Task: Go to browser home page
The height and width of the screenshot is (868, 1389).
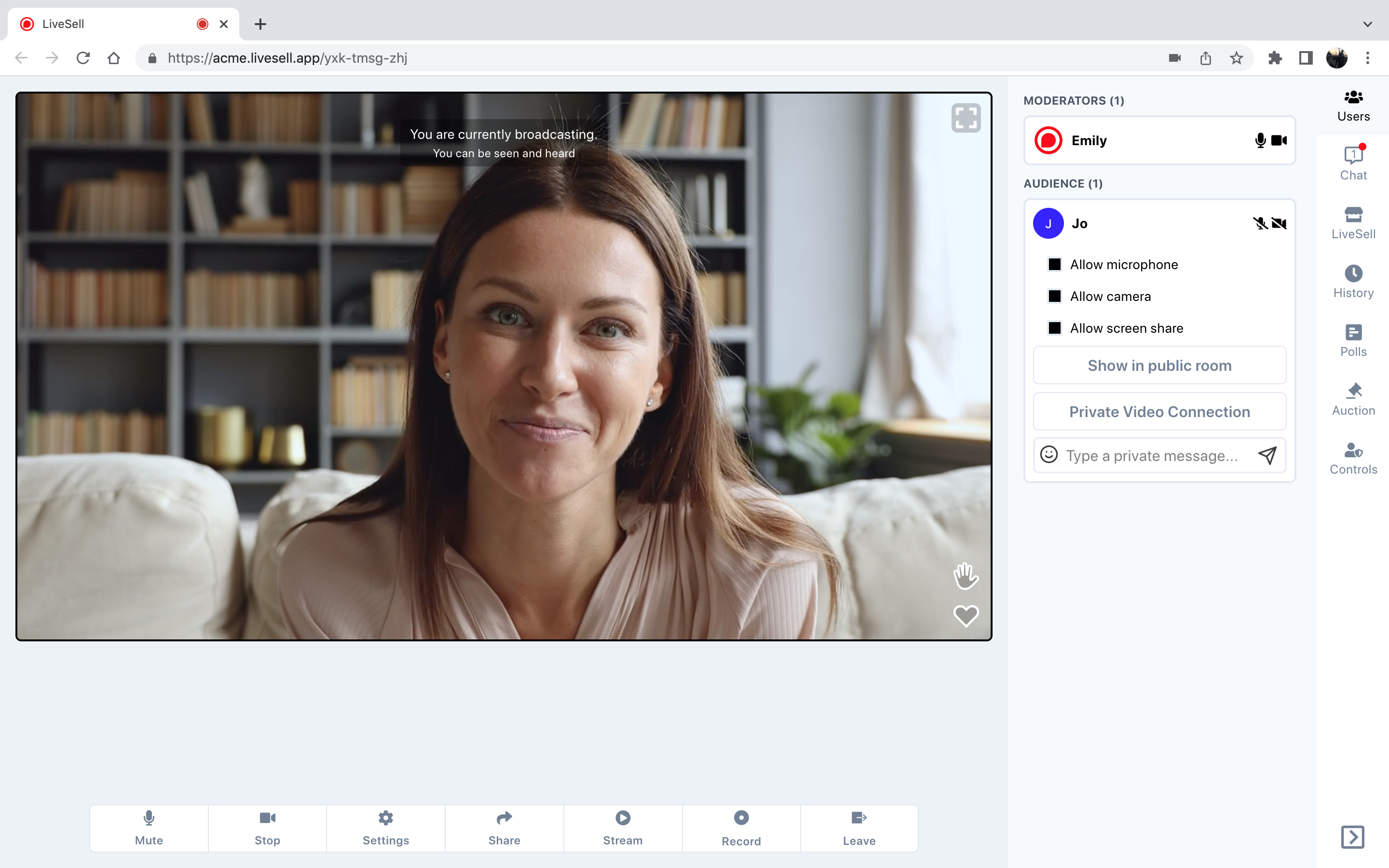Action: [x=114, y=58]
